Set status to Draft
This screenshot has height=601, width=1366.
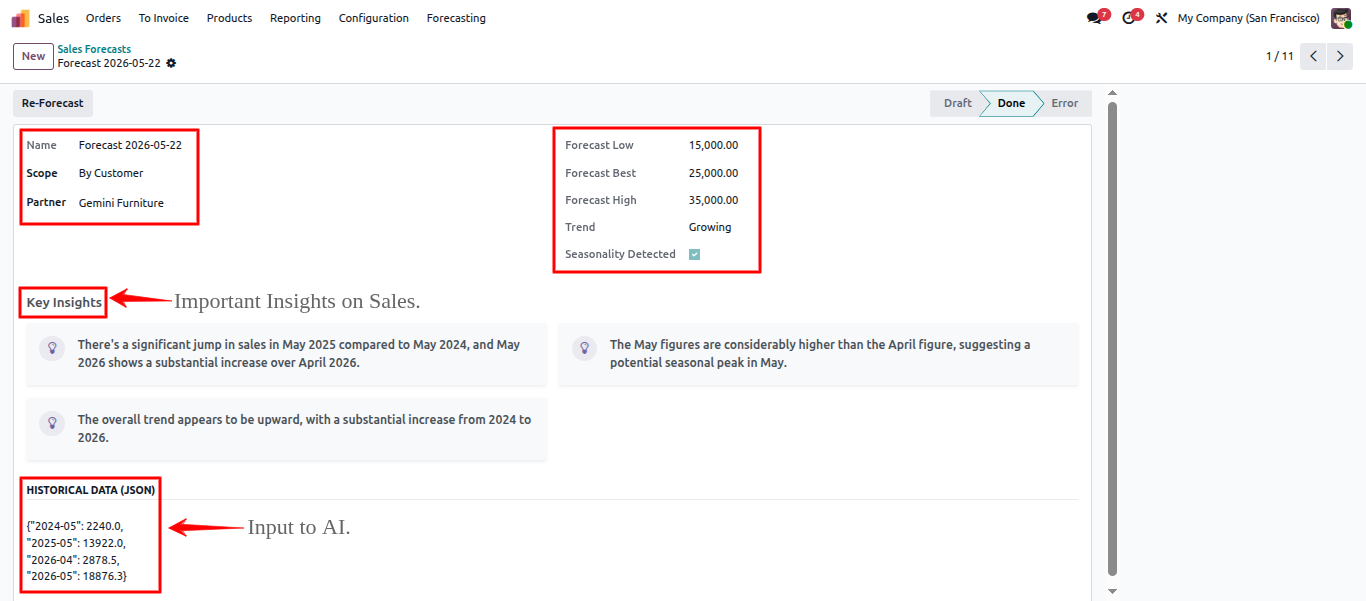coord(956,103)
